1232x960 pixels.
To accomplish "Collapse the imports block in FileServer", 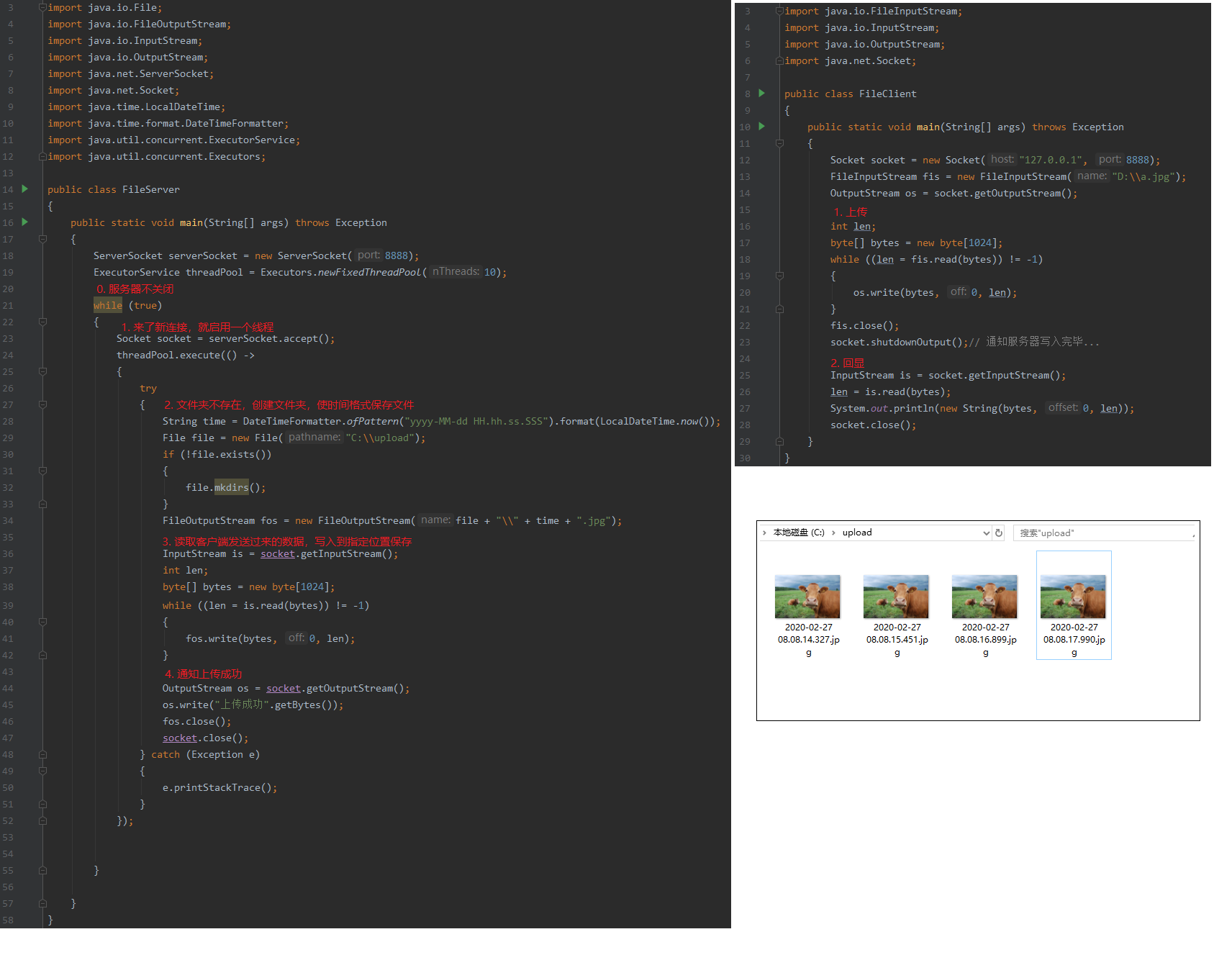I will 42,8.
